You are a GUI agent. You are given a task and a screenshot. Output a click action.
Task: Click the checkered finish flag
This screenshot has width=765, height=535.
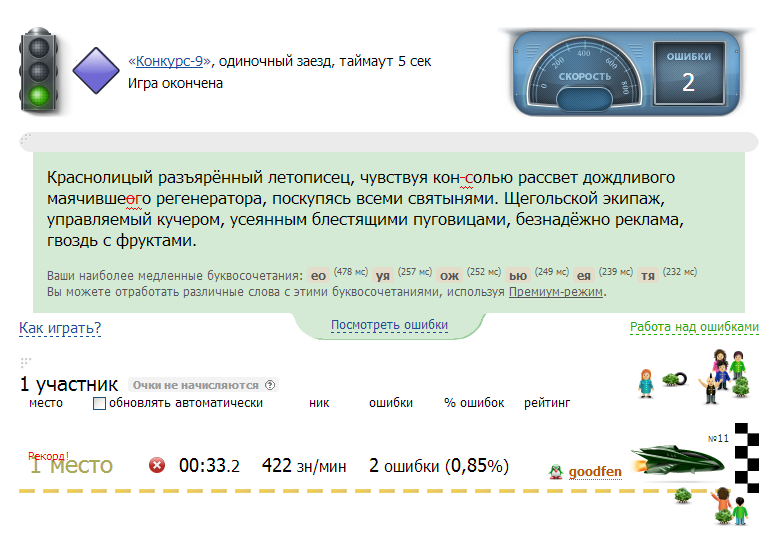(747, 458)
